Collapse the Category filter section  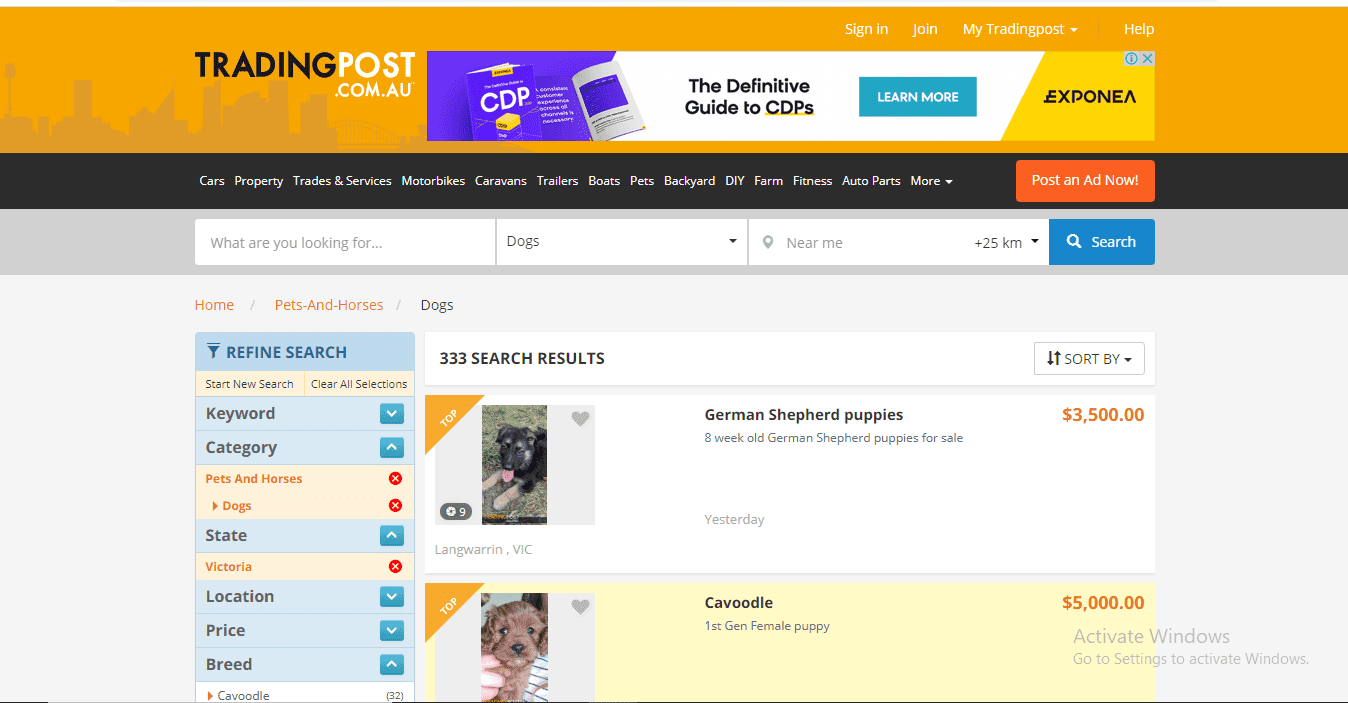click(x=391, y=448)
